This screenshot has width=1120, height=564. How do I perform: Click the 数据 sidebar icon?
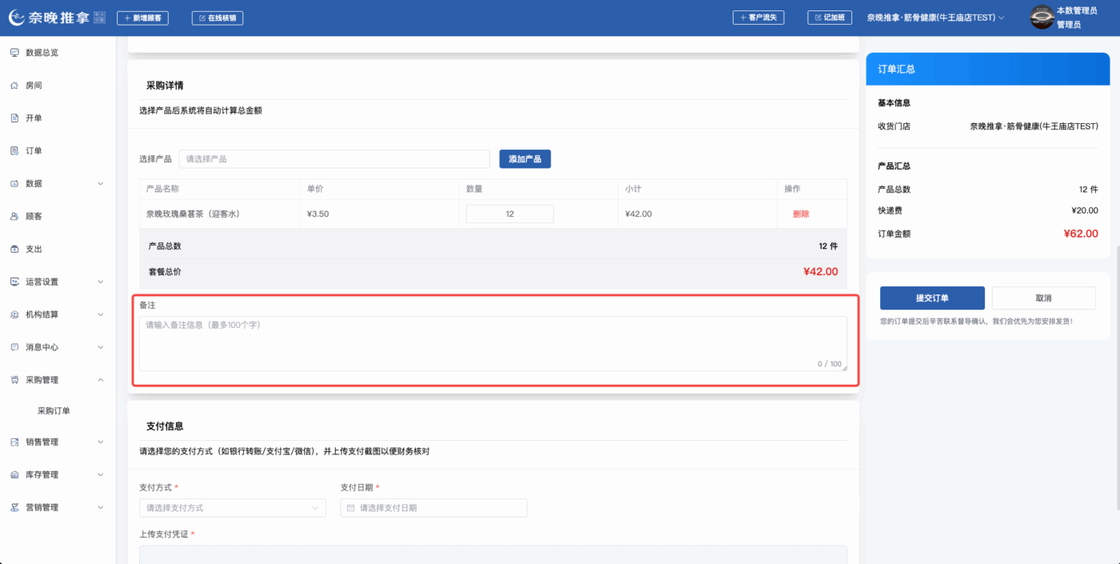click(x=14, y=183)
